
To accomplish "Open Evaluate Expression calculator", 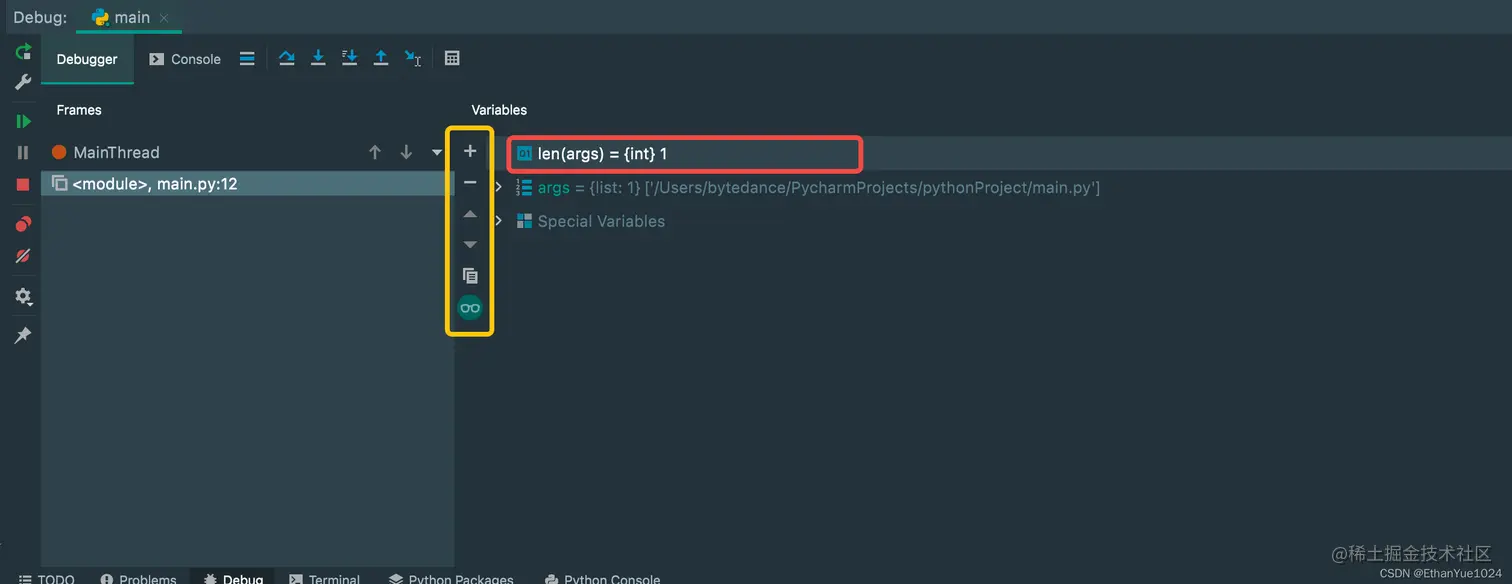I will [x=452, y=58].
